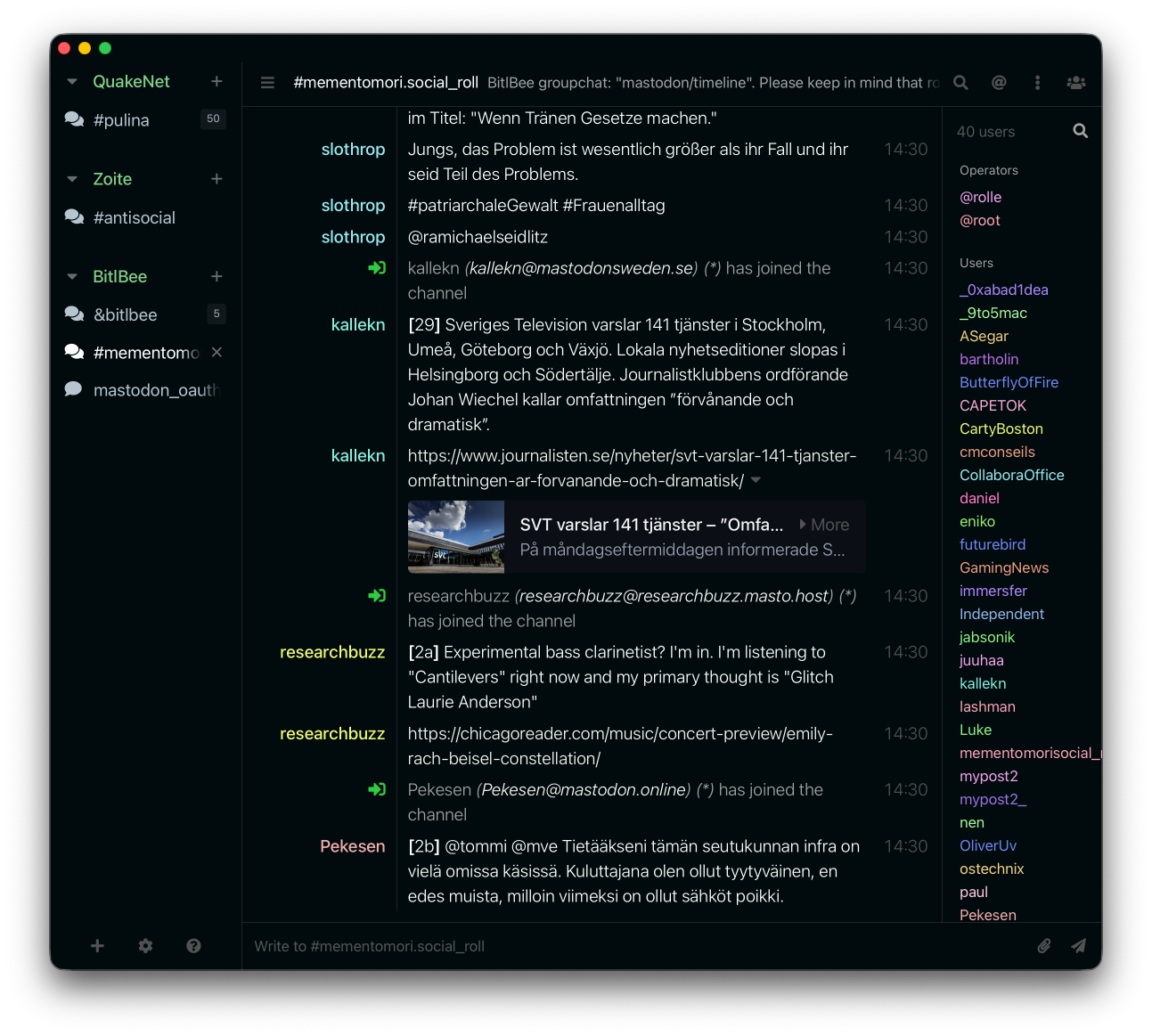Viewport: 1152px width, 1036px height.
Task: Send message with paper plane icon
Action: (1078, 946)
